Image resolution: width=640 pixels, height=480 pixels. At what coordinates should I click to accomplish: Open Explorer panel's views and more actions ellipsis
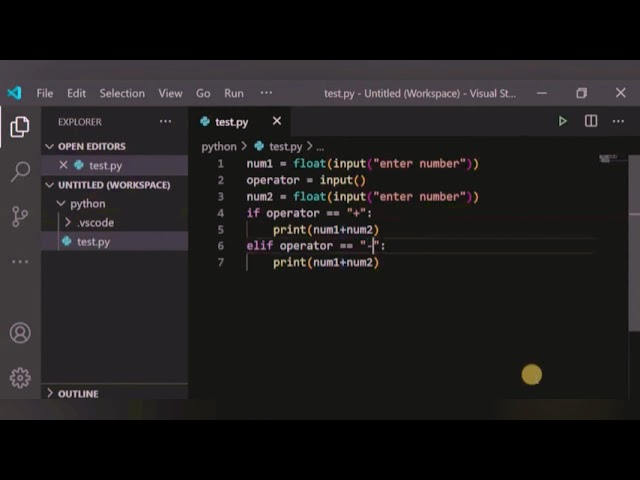(x=165, y=121)
